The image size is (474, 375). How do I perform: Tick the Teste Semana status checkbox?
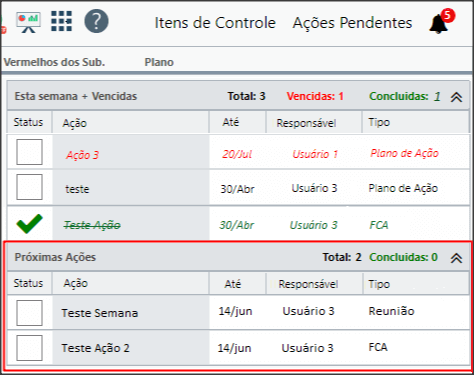(x=29, y=313)
